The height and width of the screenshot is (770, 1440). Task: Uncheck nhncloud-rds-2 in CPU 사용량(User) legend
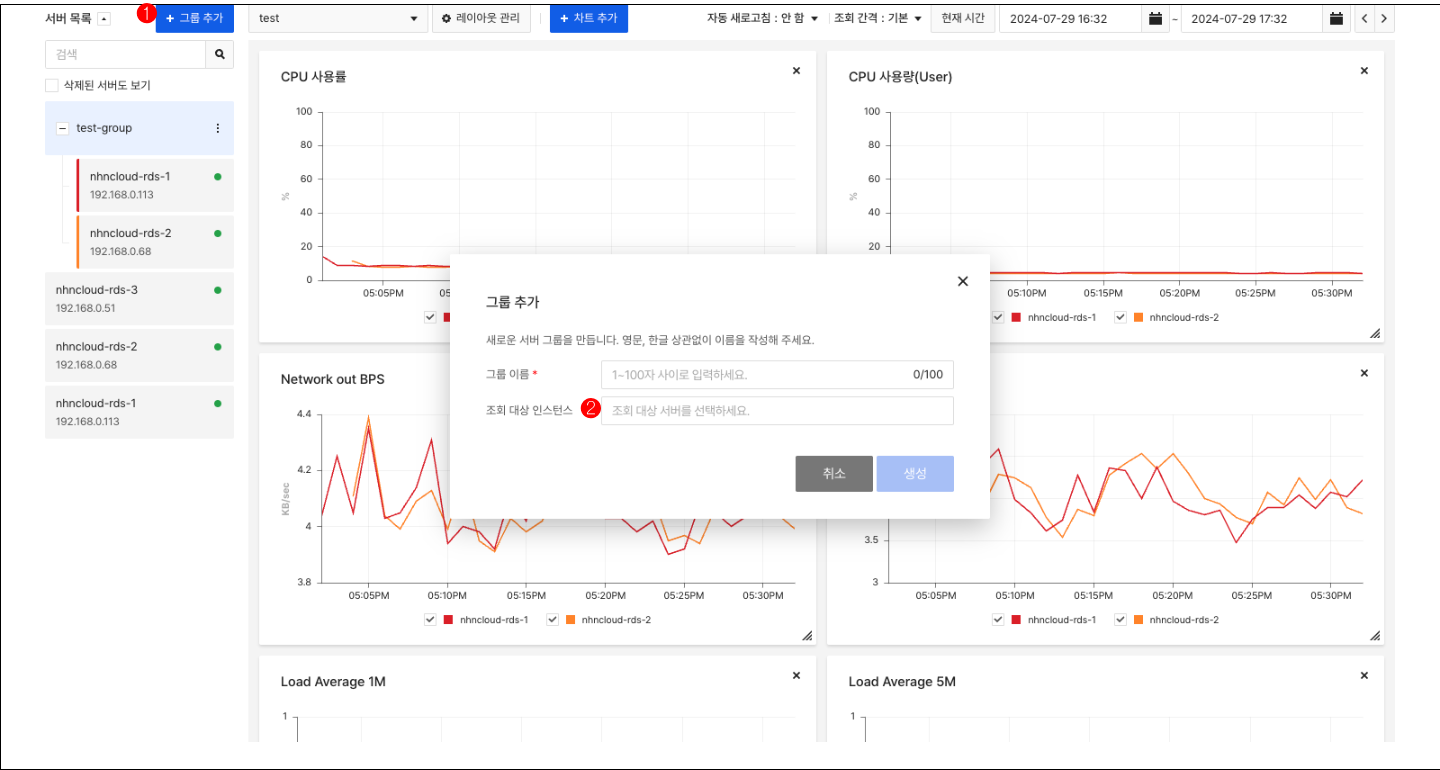coord(1120,317)
